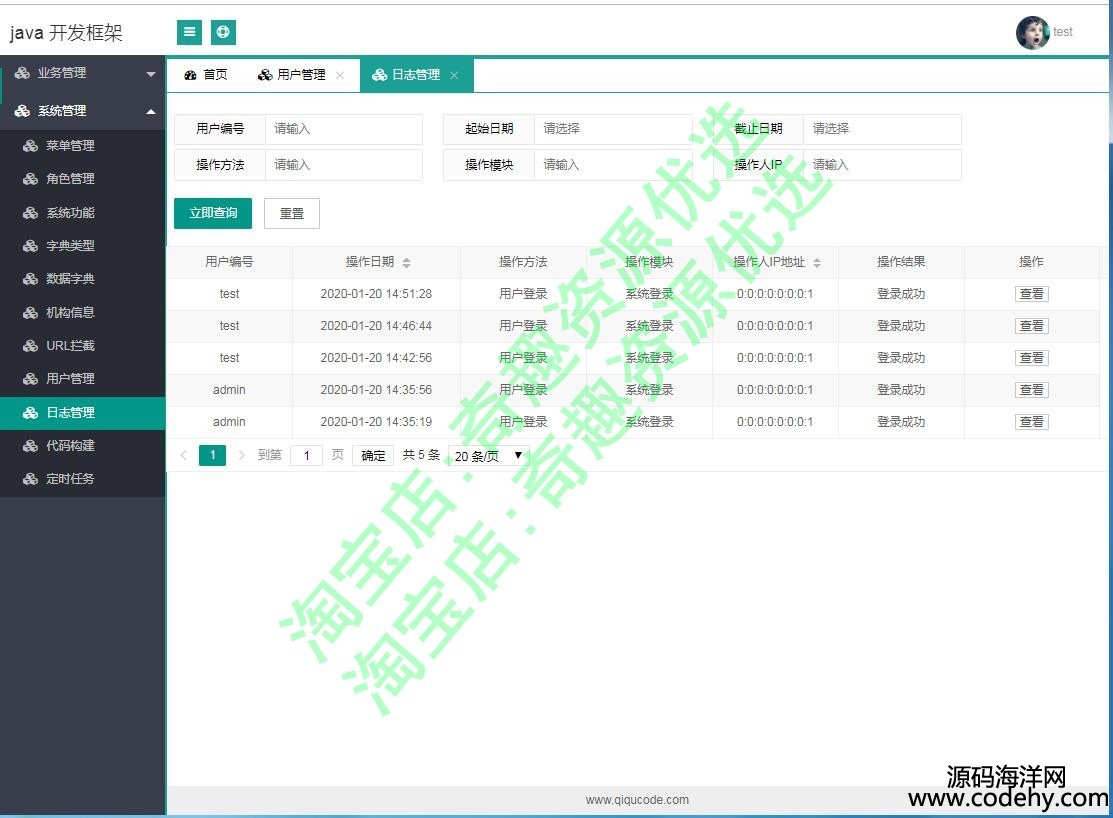Expand the 业务管理 sidebar menu
The image size is (1113, 818).
tap(82, 73)
